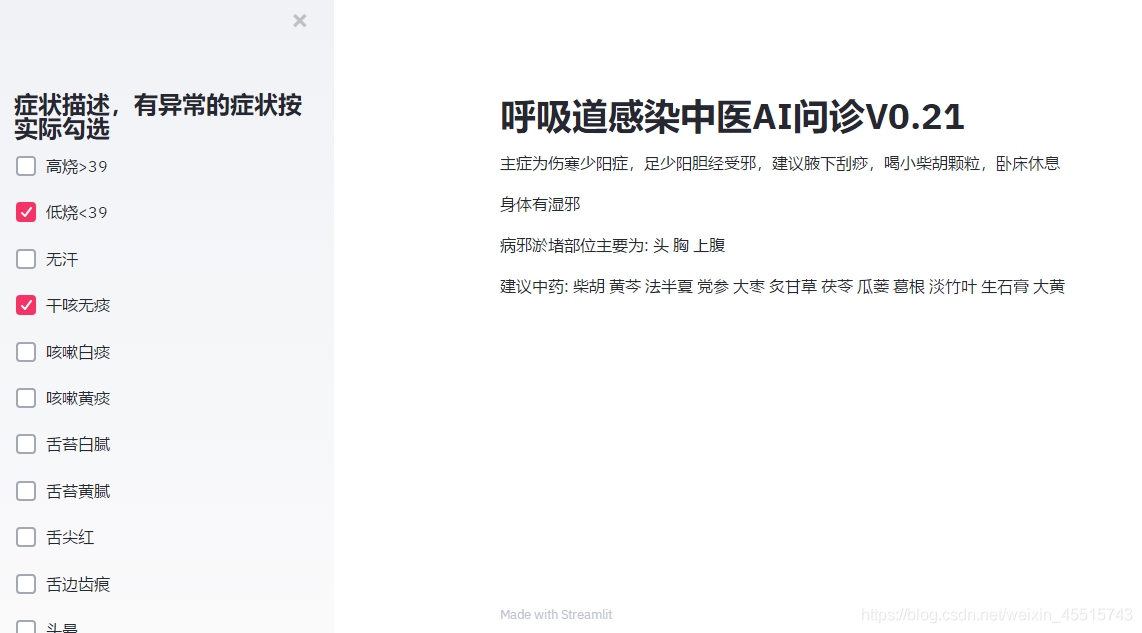Close the sidebar with the X icon
The height and width of the screenshot is (633, 1142).
pos(299,20)
